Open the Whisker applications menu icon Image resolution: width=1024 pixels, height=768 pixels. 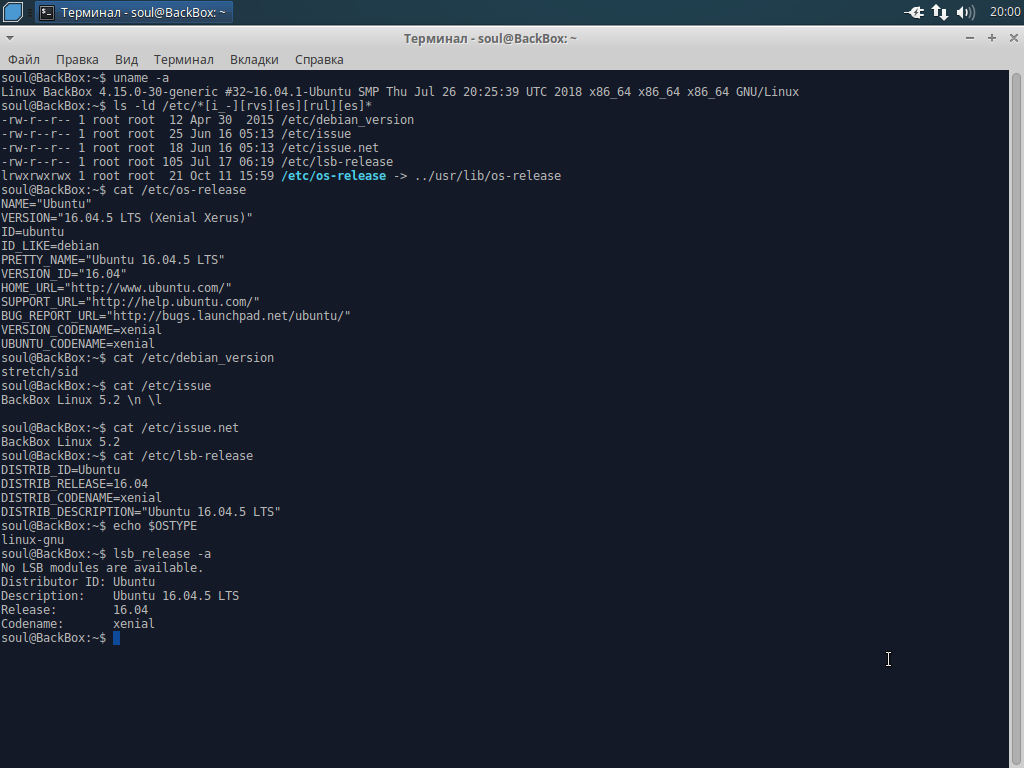[13, 12]
